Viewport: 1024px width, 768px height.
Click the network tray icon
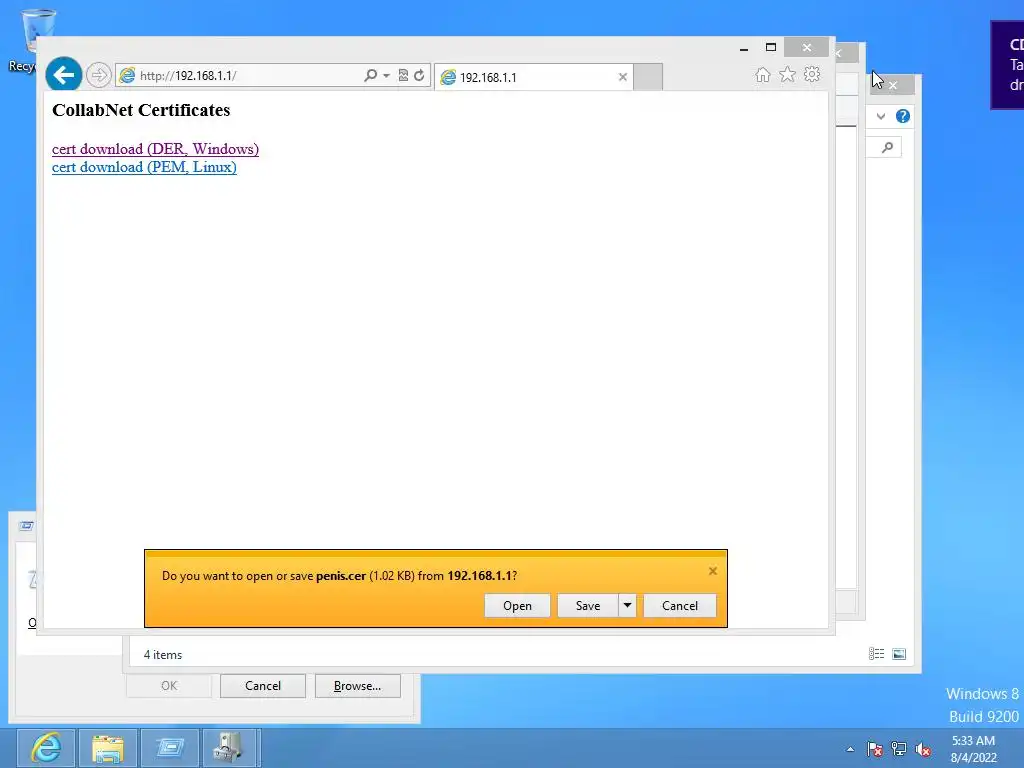[x=899, y=749]
